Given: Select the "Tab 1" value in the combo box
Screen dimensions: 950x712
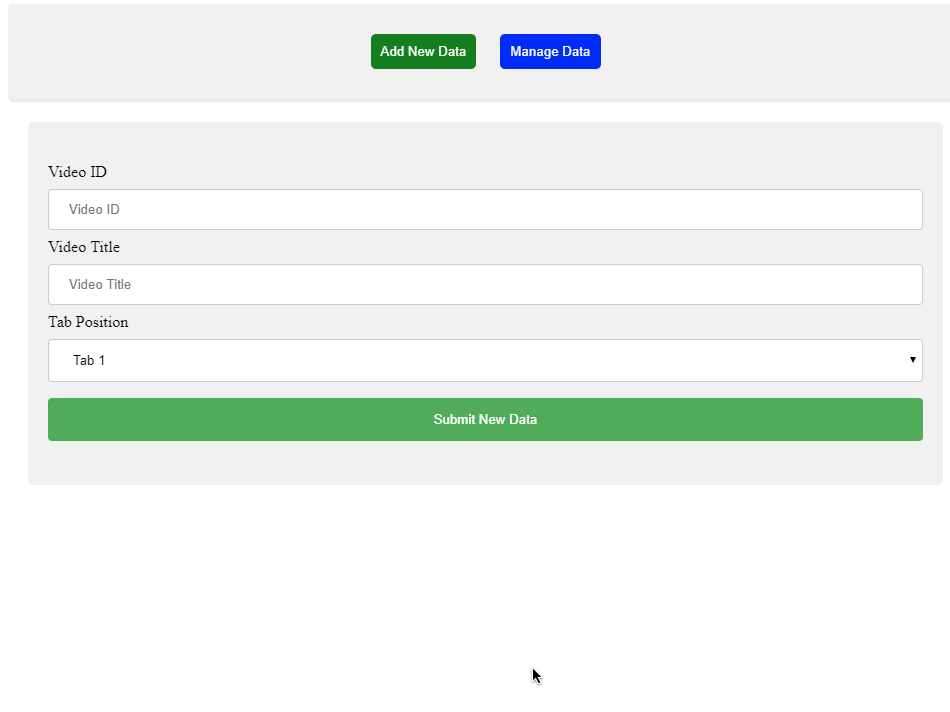Looking at the screenshot, I should pyautogui.click(x=89, y=360).
